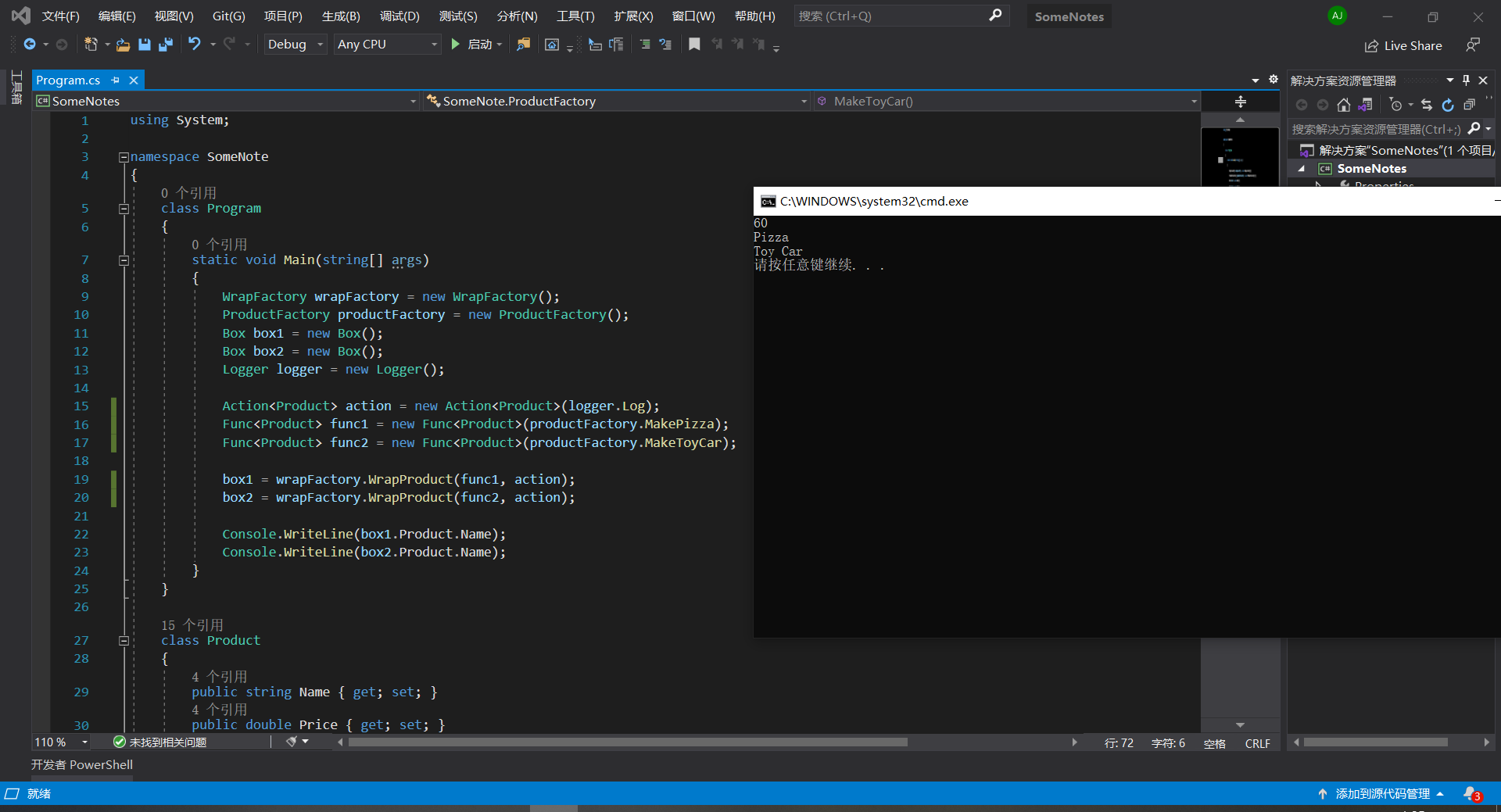Click the Live Share button
Image resolution: width=1501 pixels, height=812 pixels.
tap(1403, 45)
